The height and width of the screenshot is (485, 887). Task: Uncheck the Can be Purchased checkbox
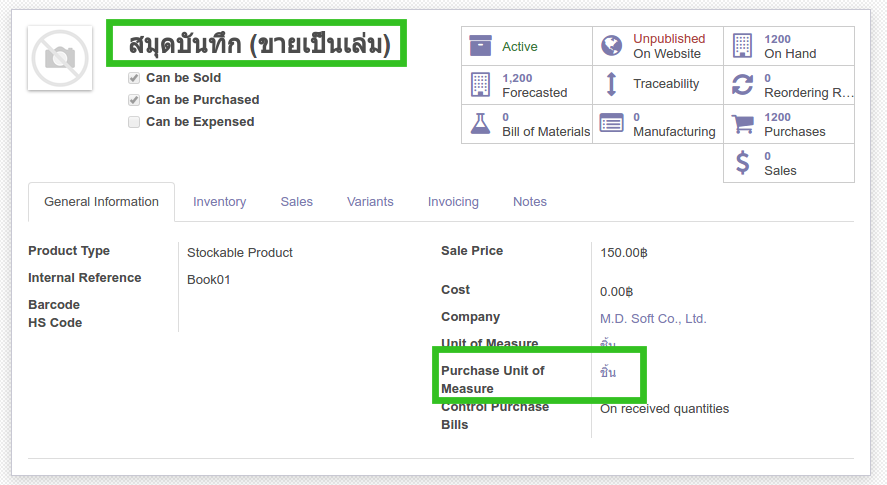click(x=134, y=100)
